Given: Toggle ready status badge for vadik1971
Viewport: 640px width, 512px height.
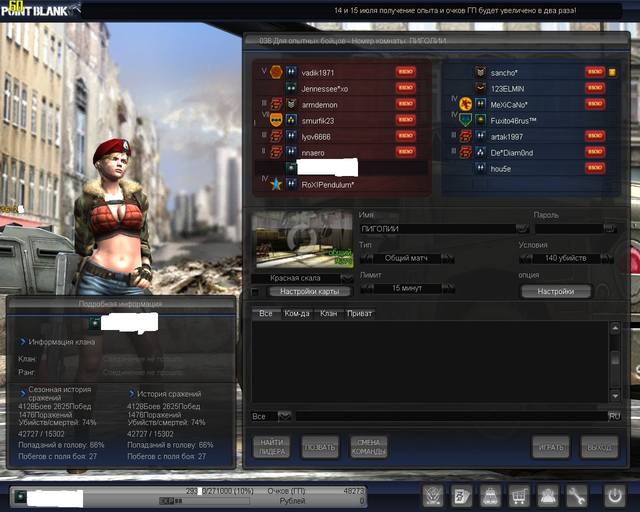Looking at the screenshot, I should coord(405,72).
